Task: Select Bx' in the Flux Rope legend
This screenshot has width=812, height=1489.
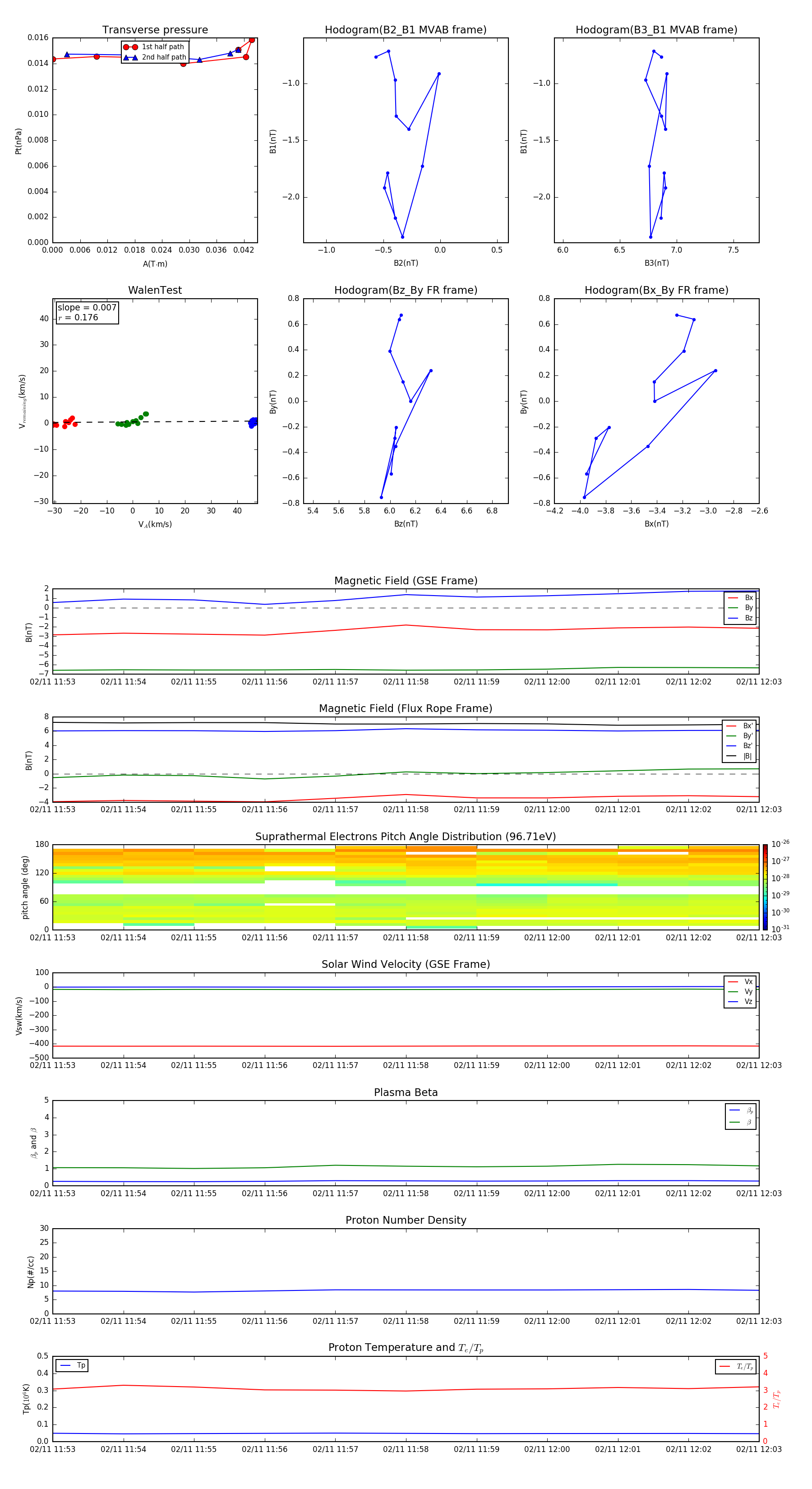Action: click(740, 726)
